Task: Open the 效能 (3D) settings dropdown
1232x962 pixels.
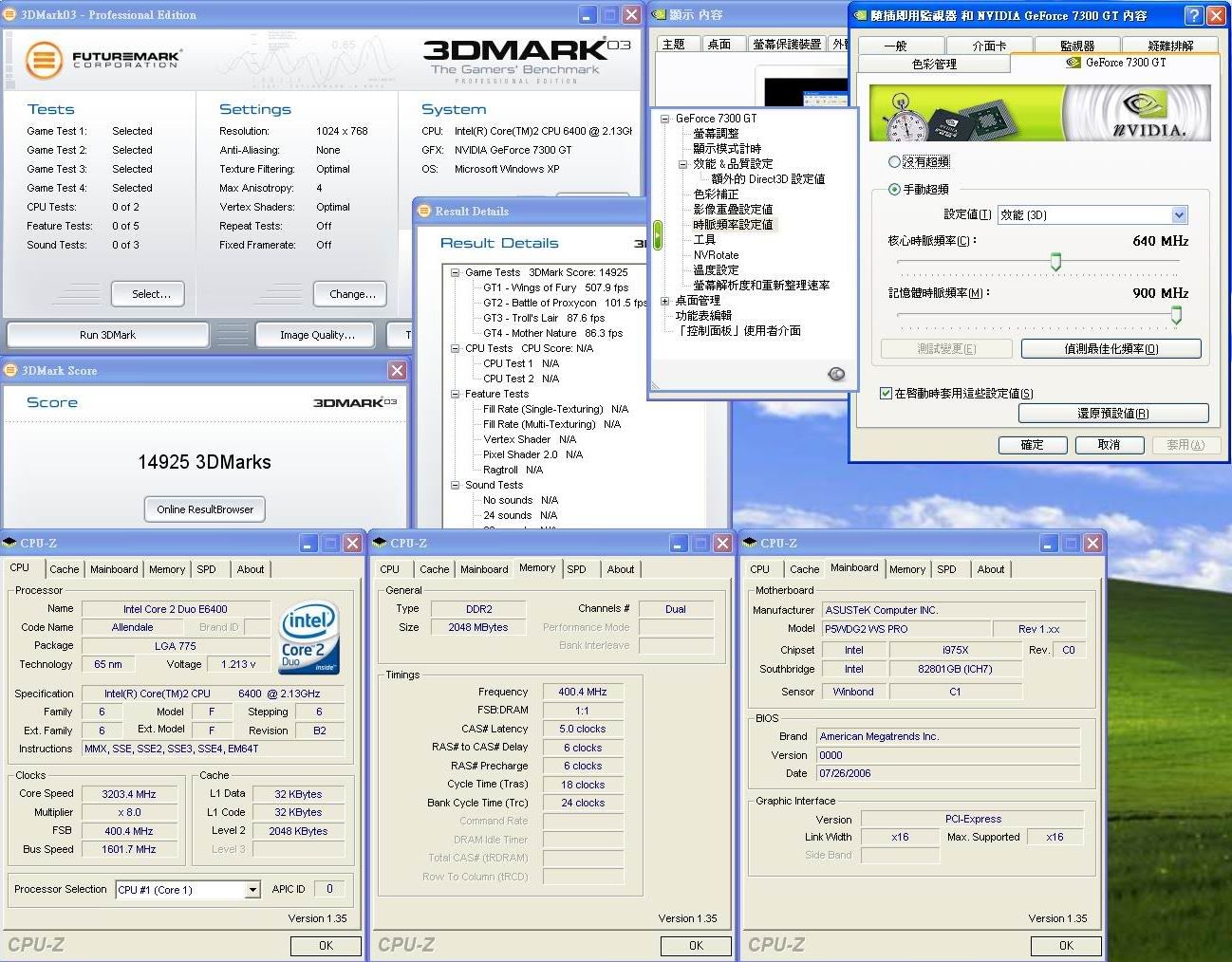Action: point(1179,215)
